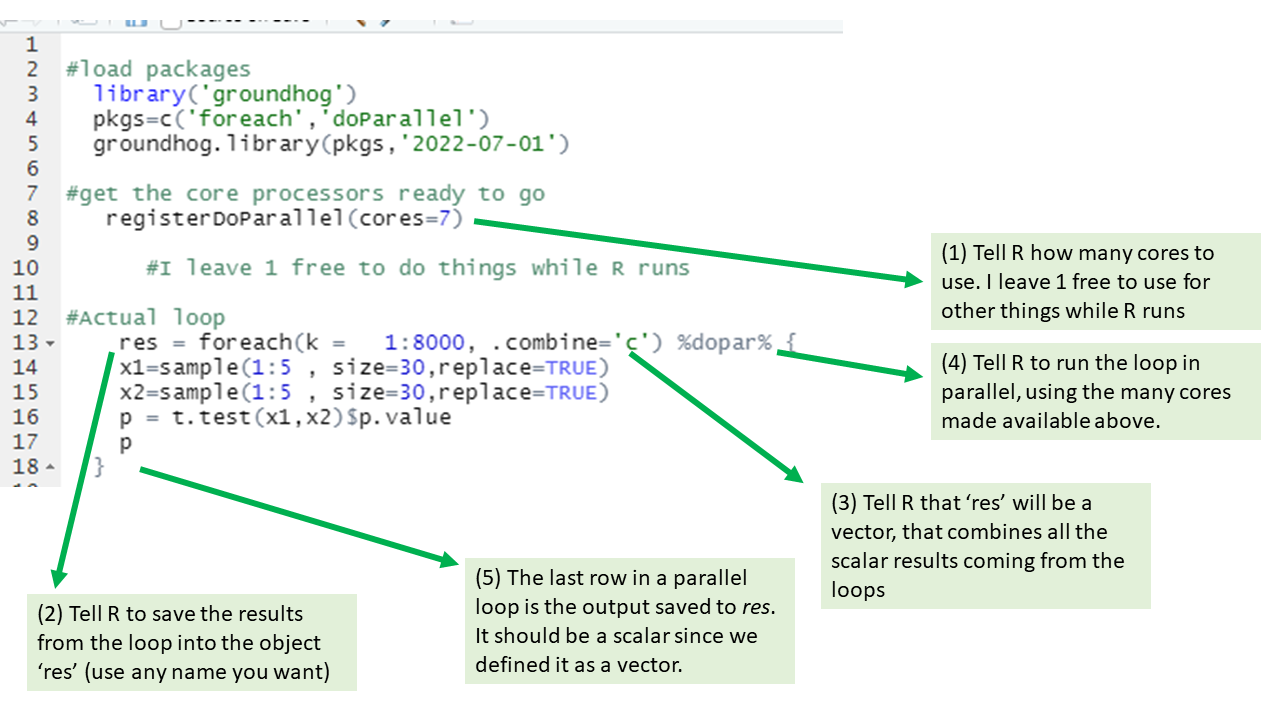This screenshot has width=1280, height=720.
Task: Collapse the foreach loop fold arrow on line 13
Action: 51,344
